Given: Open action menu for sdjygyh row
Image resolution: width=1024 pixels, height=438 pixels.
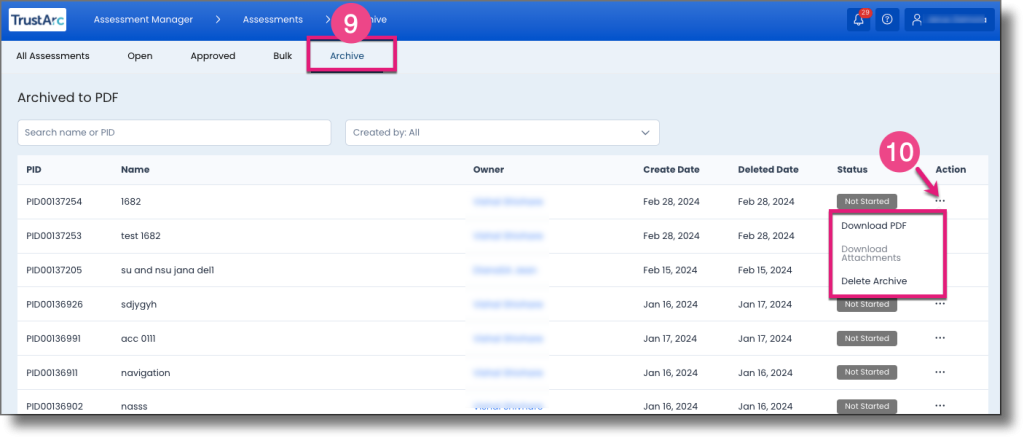Looking at the screenshot, I should [940, 304].
